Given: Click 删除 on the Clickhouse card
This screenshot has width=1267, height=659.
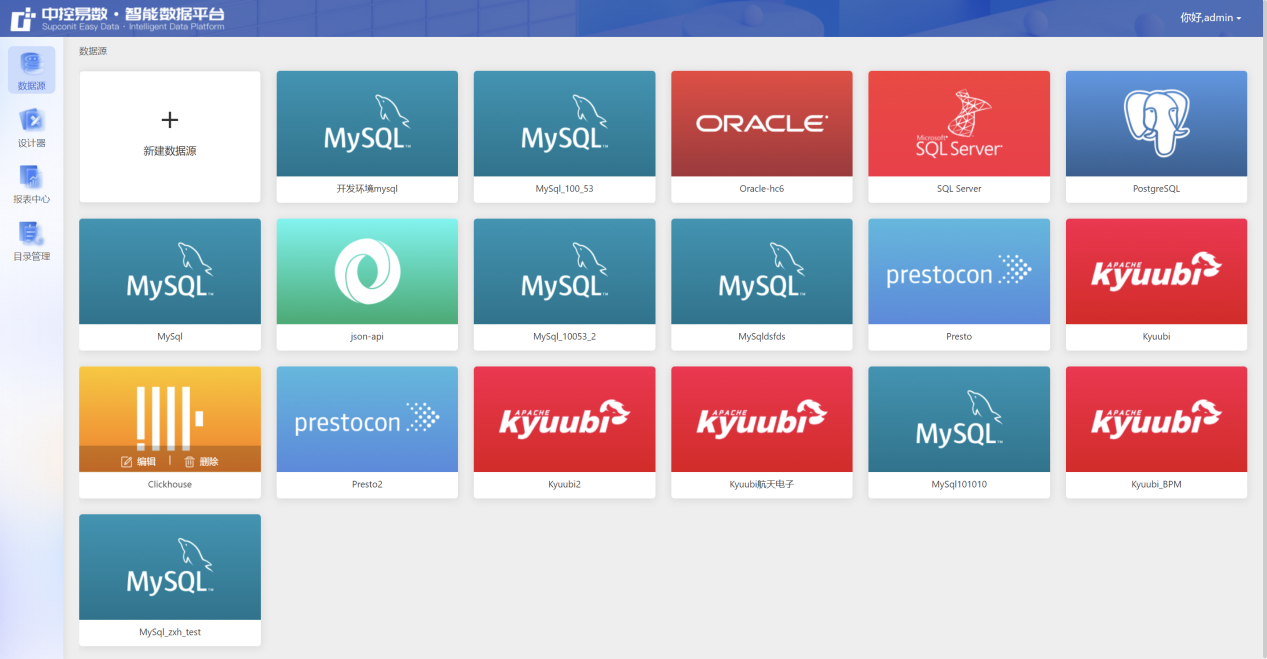Looking at the screenshot, I should coord(201,462).
